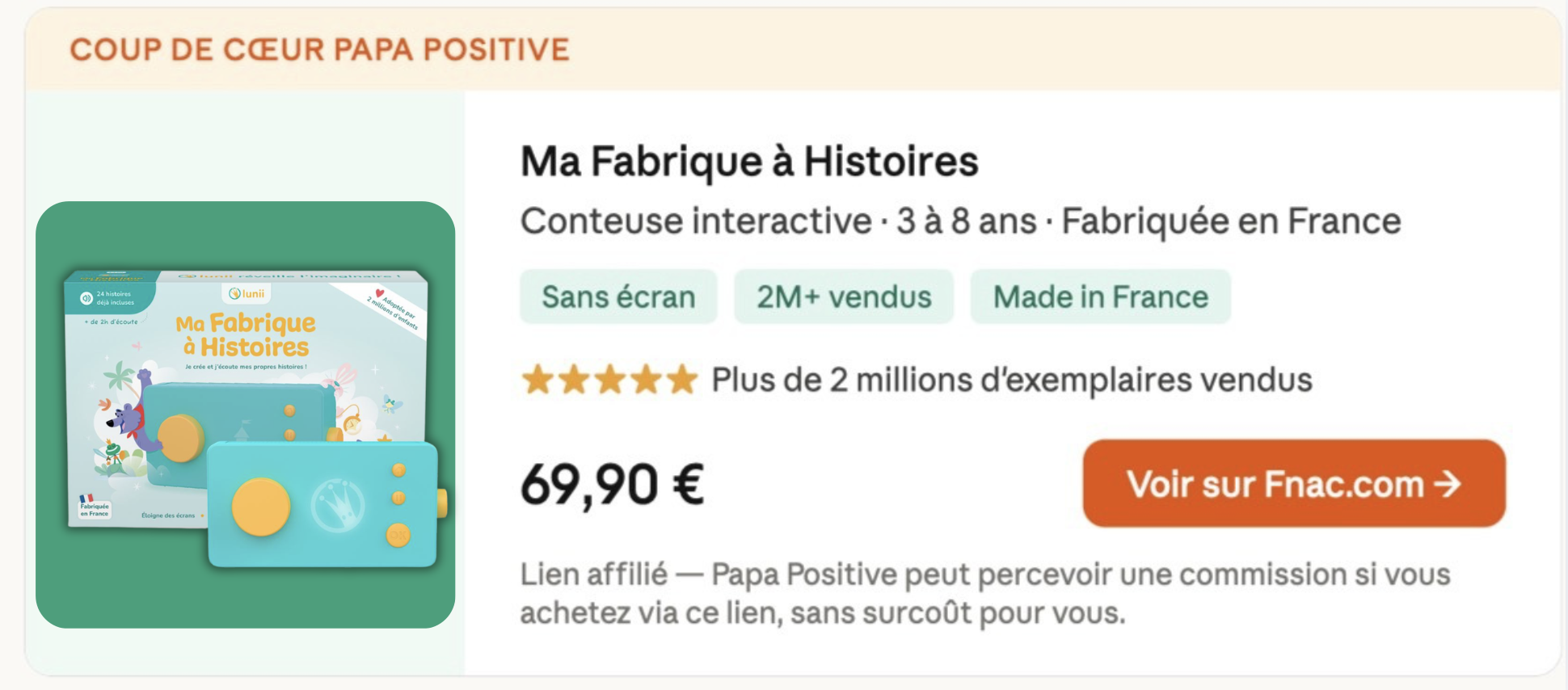The height and width of the screenshot is (690, 1568).
Task: Click the speaker icon next to '24 histoires'
Action: (x=86, y=298)
